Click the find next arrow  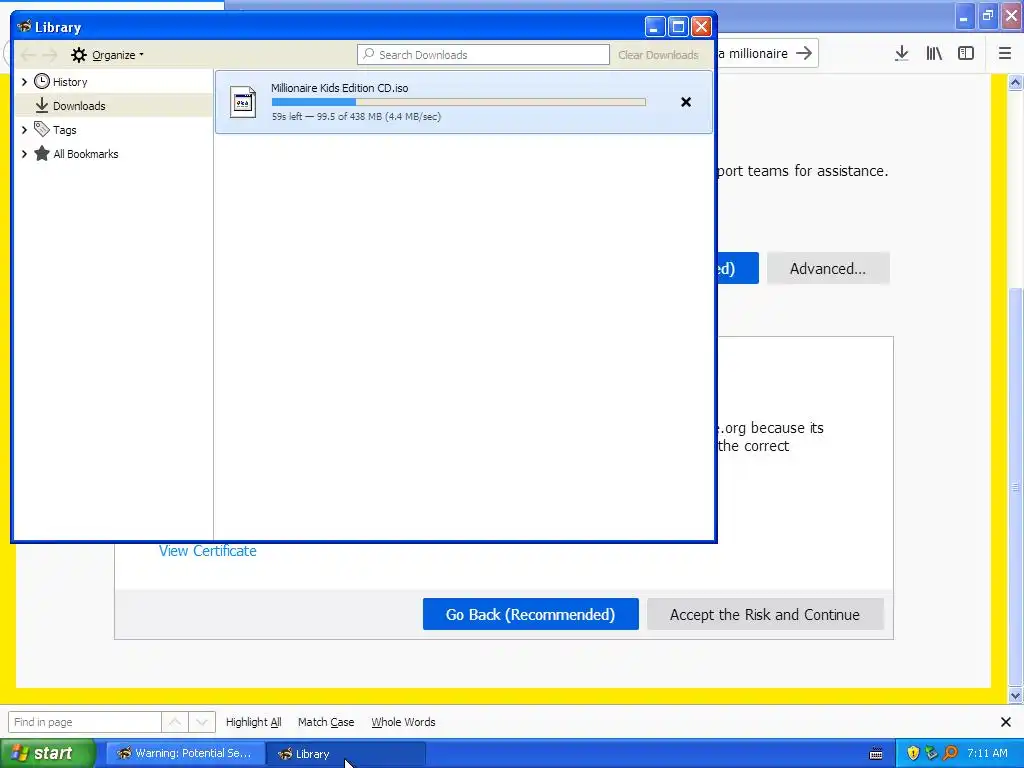[202, 722]
